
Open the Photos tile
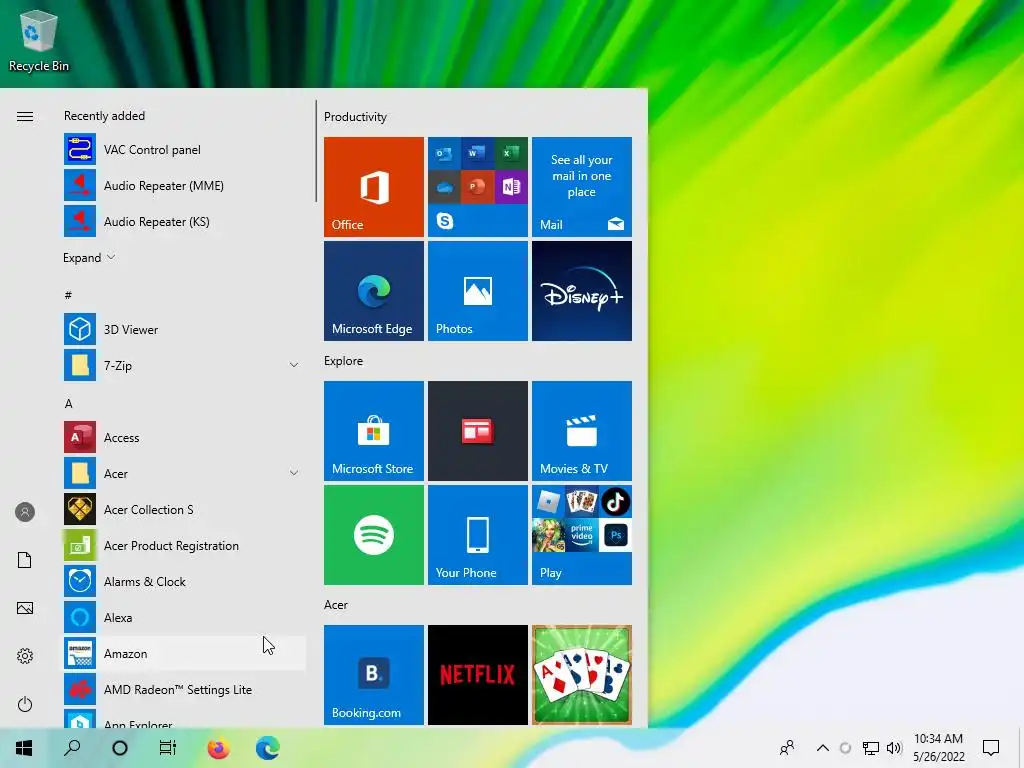click(x=478, y=291)
